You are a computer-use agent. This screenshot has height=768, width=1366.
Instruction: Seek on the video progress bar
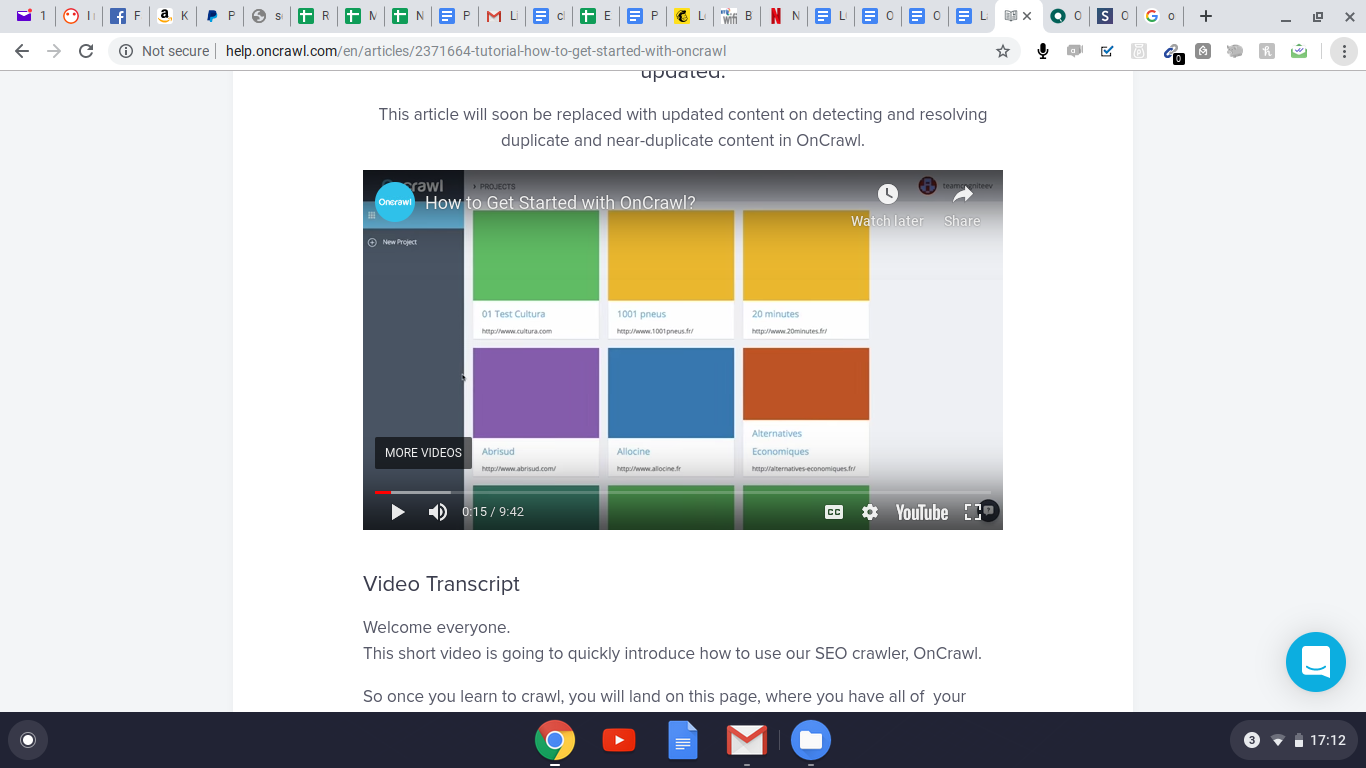click(x=682, y=492)
